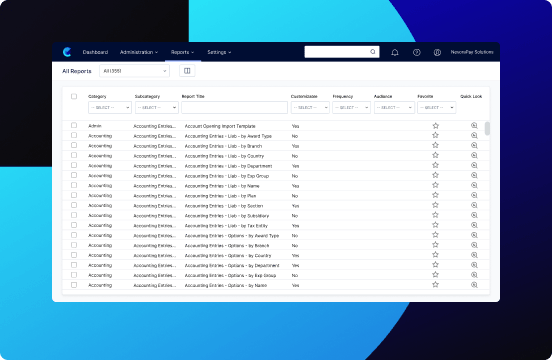The height and width of the screenshot is (360, 552).
Task: Click the help question mark icon
Action: [416, 52]
